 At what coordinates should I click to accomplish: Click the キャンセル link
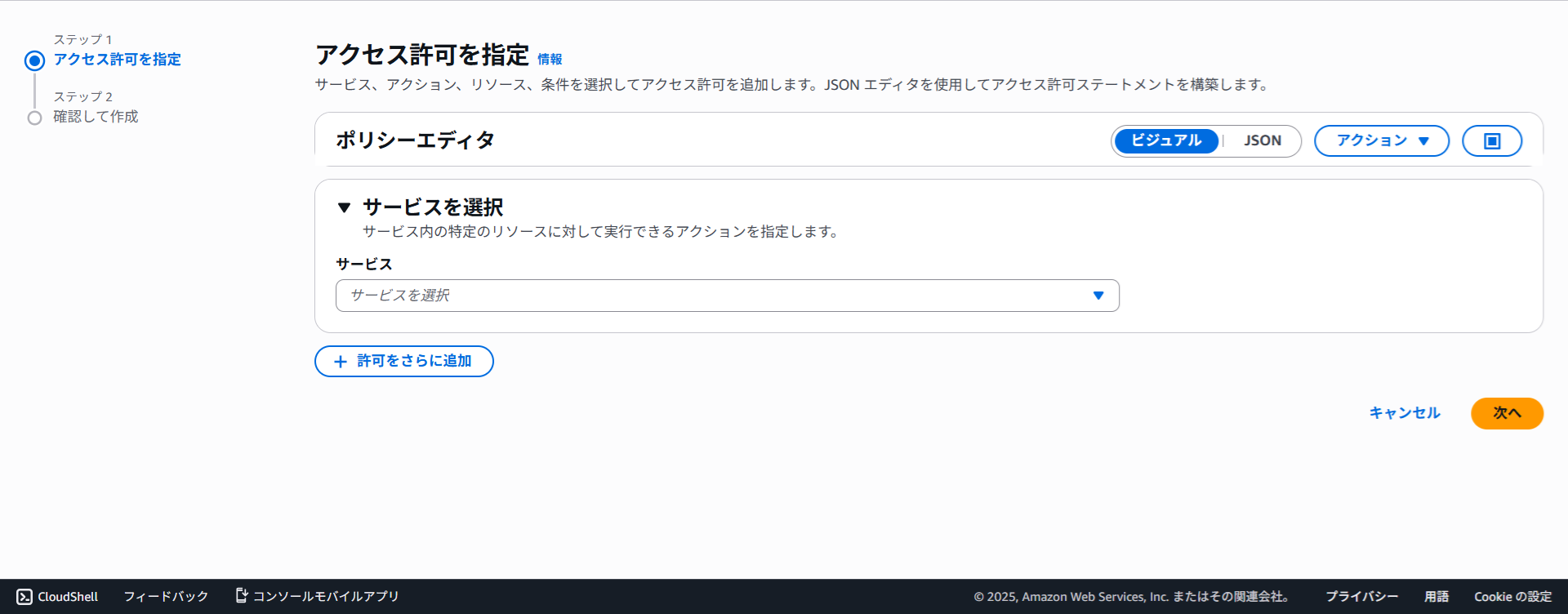point(1404,413)
